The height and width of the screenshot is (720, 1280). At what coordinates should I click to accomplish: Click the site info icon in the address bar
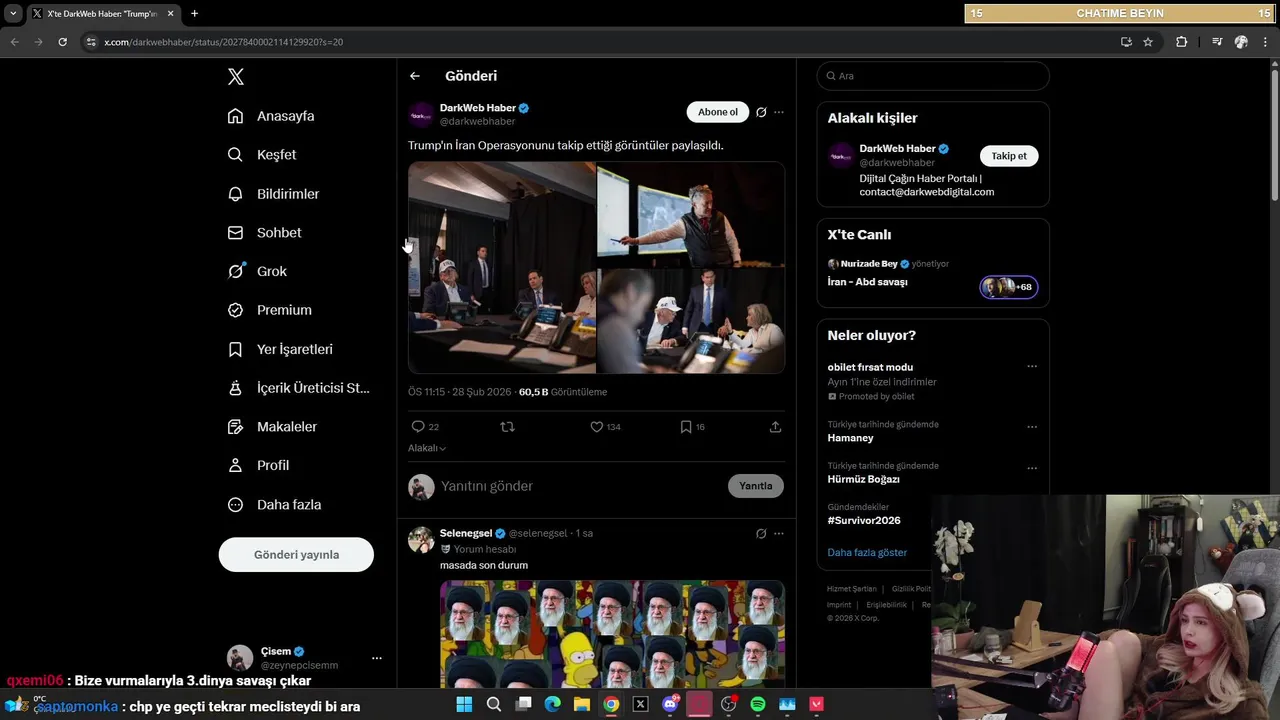click(91, 42)
